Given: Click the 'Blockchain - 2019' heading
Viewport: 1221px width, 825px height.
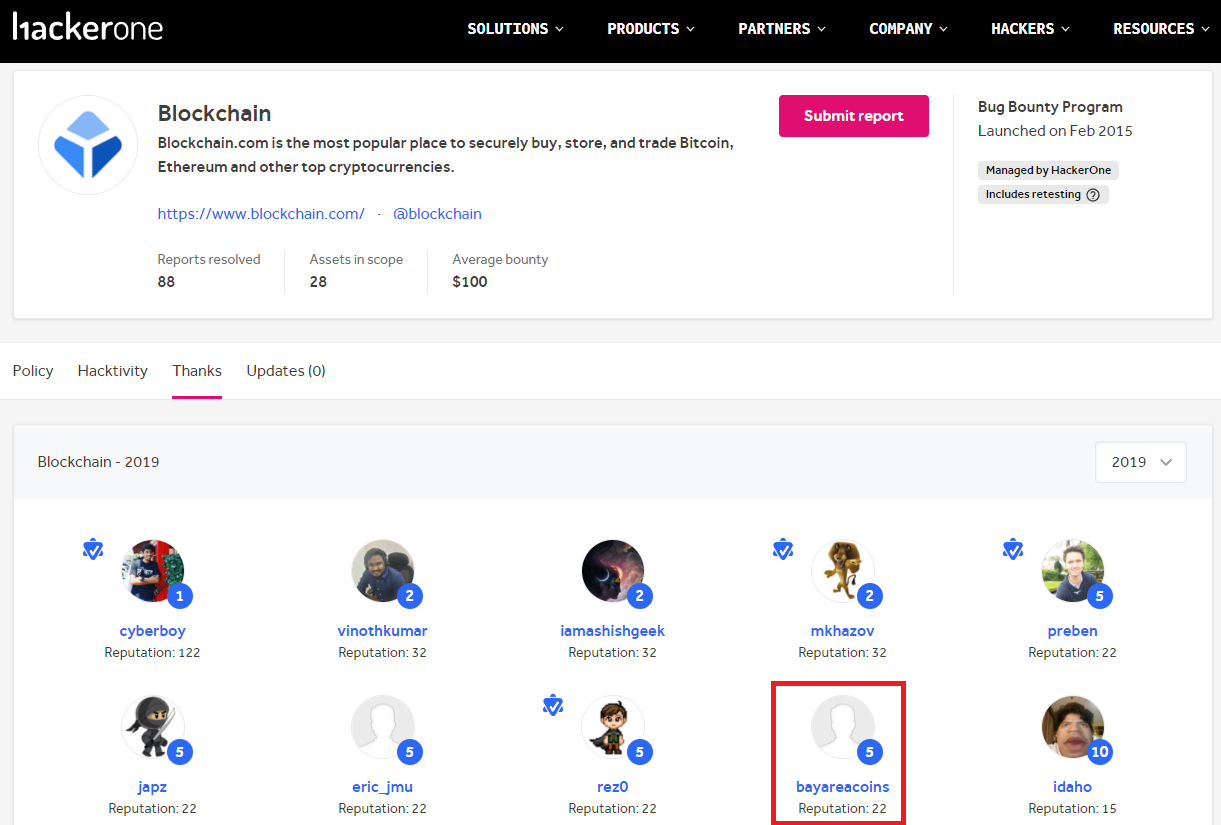Looking at the screenshot, I should pyautogui.click(x=98, y=462).
